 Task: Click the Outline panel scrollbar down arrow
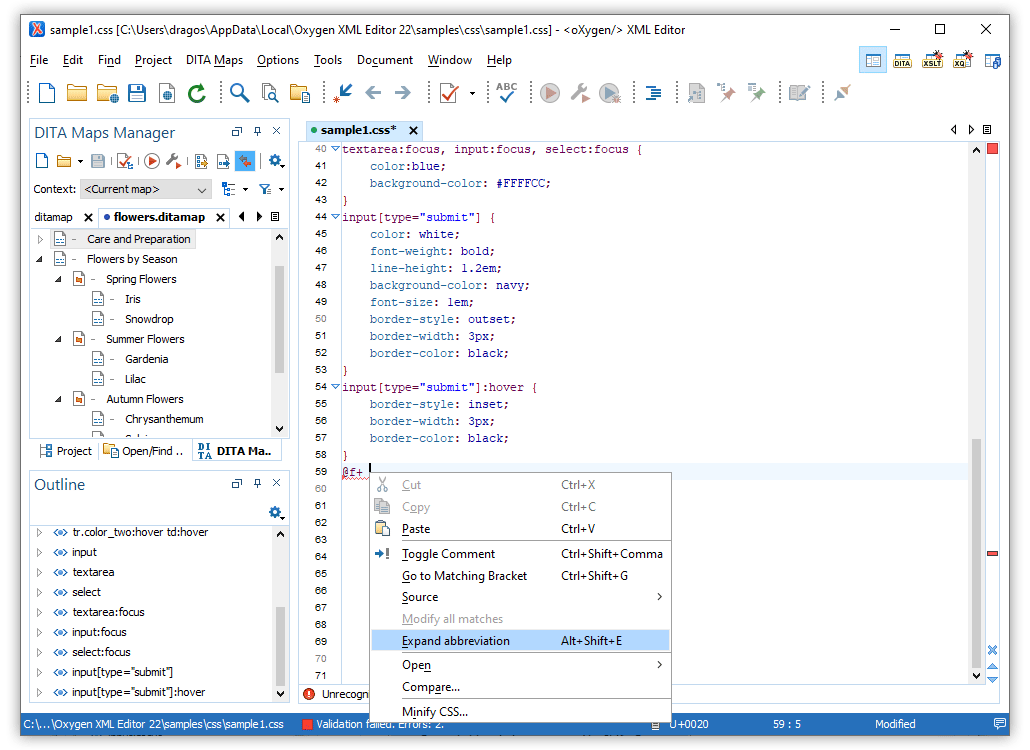coord(280,693)
